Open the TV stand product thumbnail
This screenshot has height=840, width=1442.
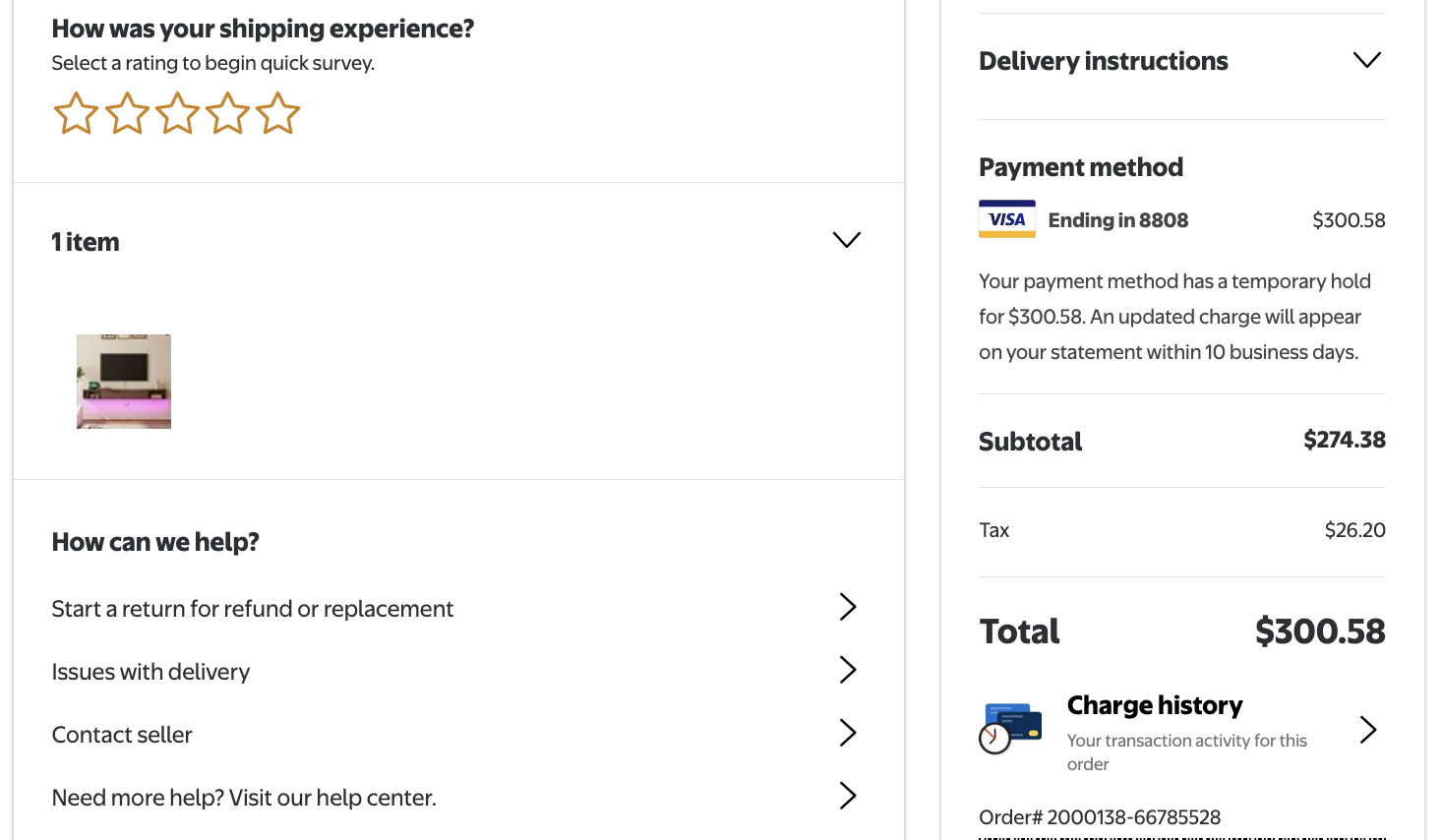(x=124, y=382)
